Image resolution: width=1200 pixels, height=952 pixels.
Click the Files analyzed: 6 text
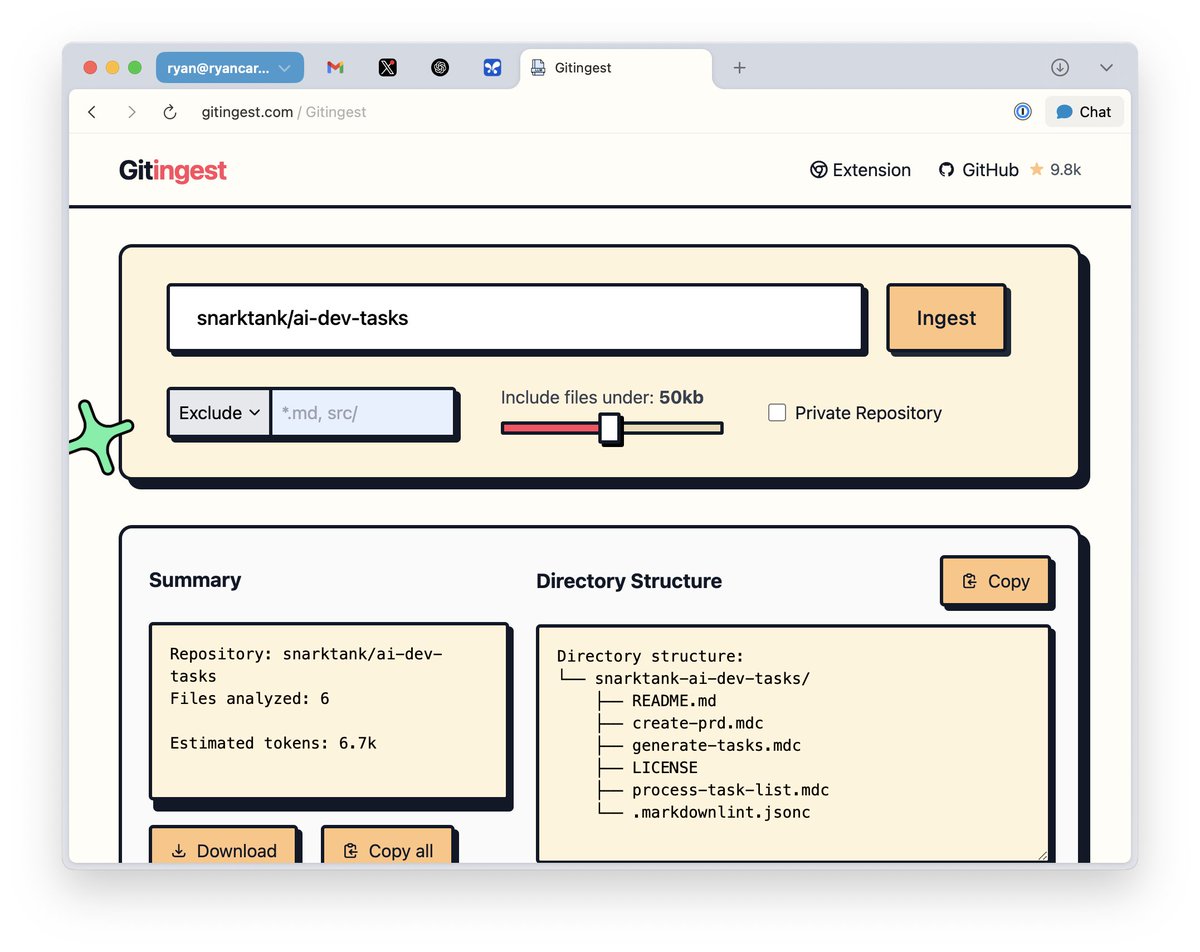point(249,699)
